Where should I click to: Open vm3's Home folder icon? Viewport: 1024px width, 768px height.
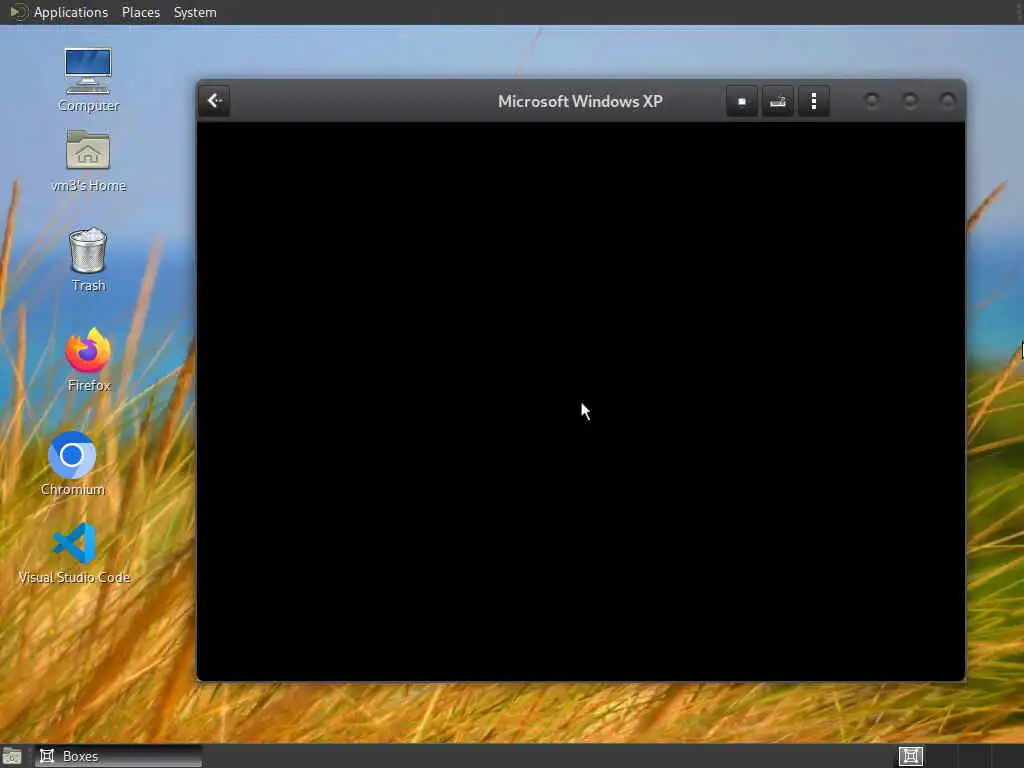pyautogui.click(x=88, y=161)
